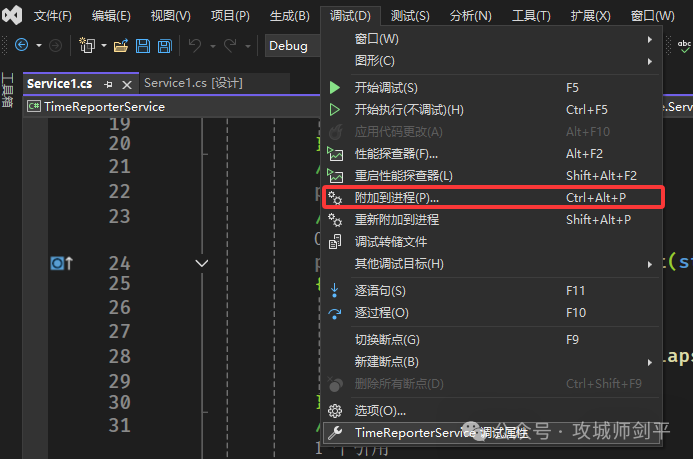Click the Start Without Debugging outline play icon
693x459 pixels.
click(x=335, y=110)
